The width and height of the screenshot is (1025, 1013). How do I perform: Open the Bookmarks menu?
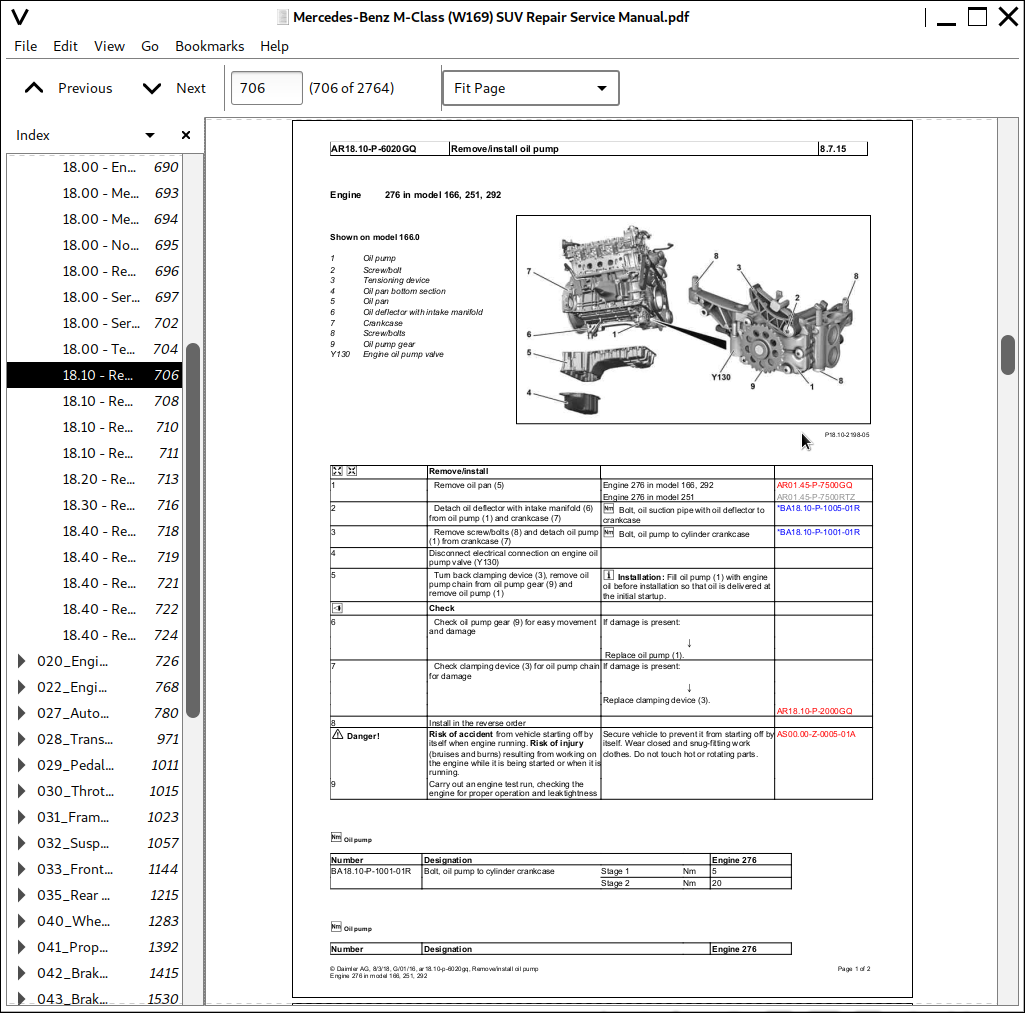click(x=209, y=46)
